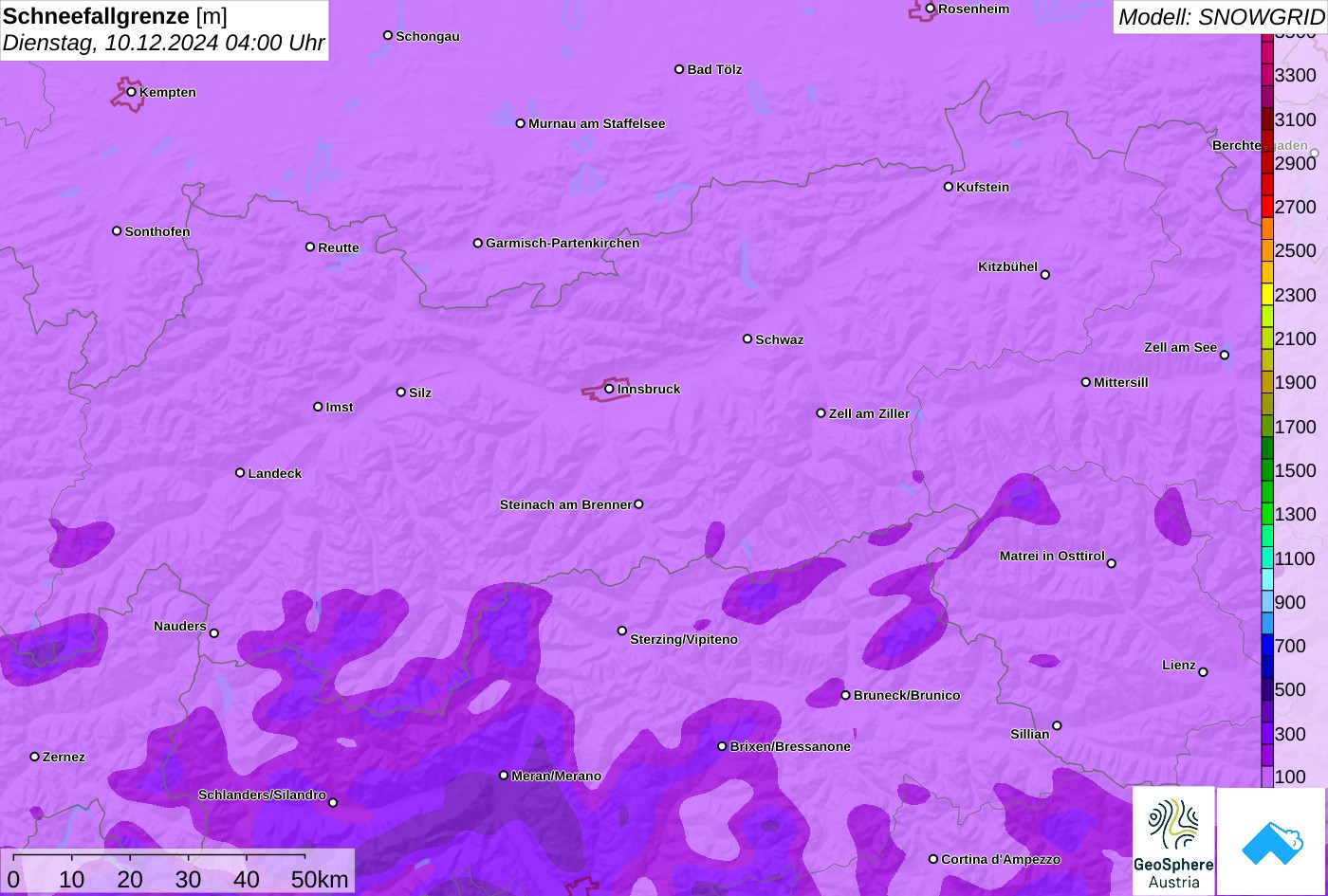Click the Berchtesgaden label
The height and width of the screenshot is (896, 1328).
[1260, 146]
